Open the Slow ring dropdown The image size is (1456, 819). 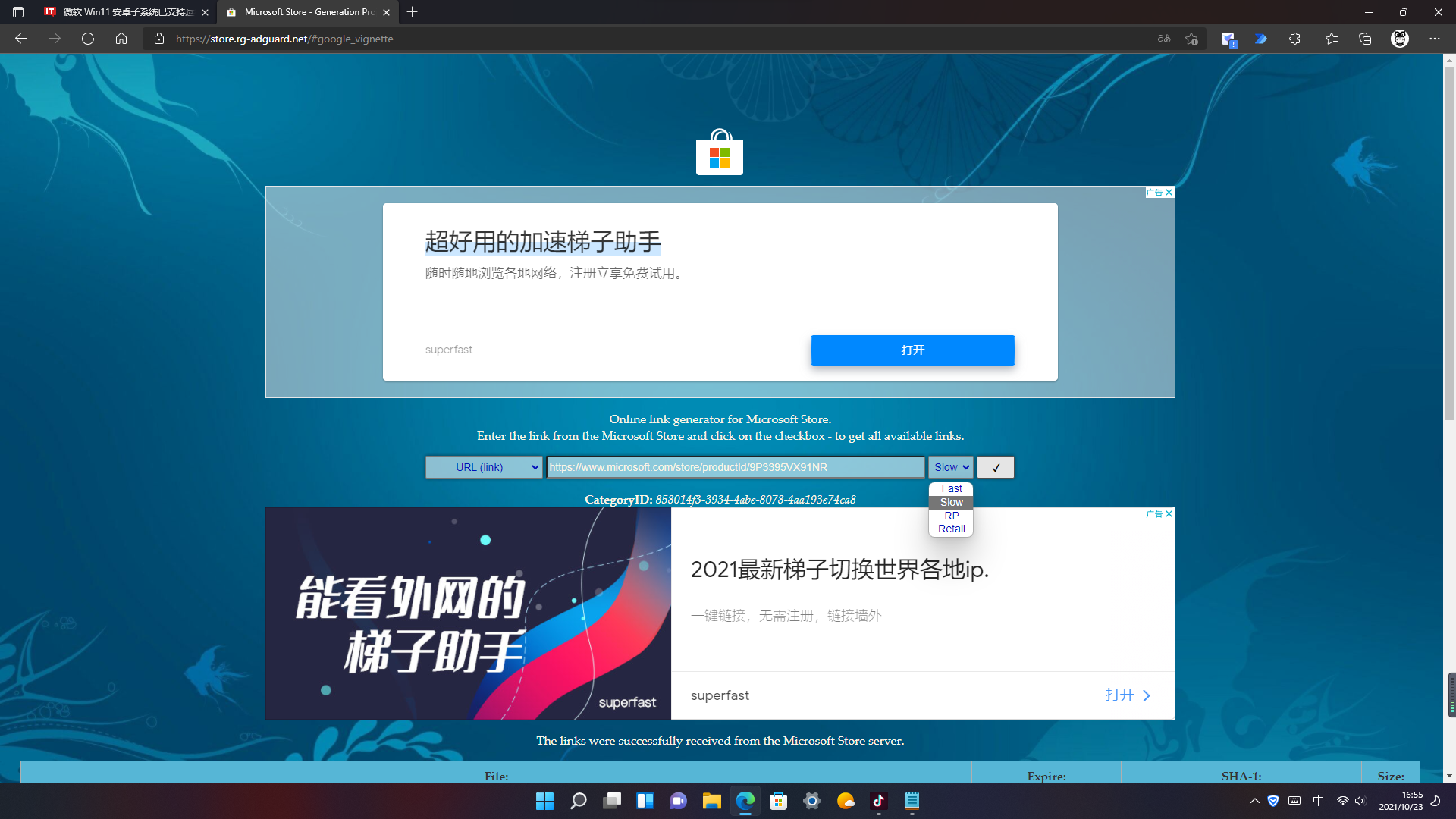[x=951, y=467]
